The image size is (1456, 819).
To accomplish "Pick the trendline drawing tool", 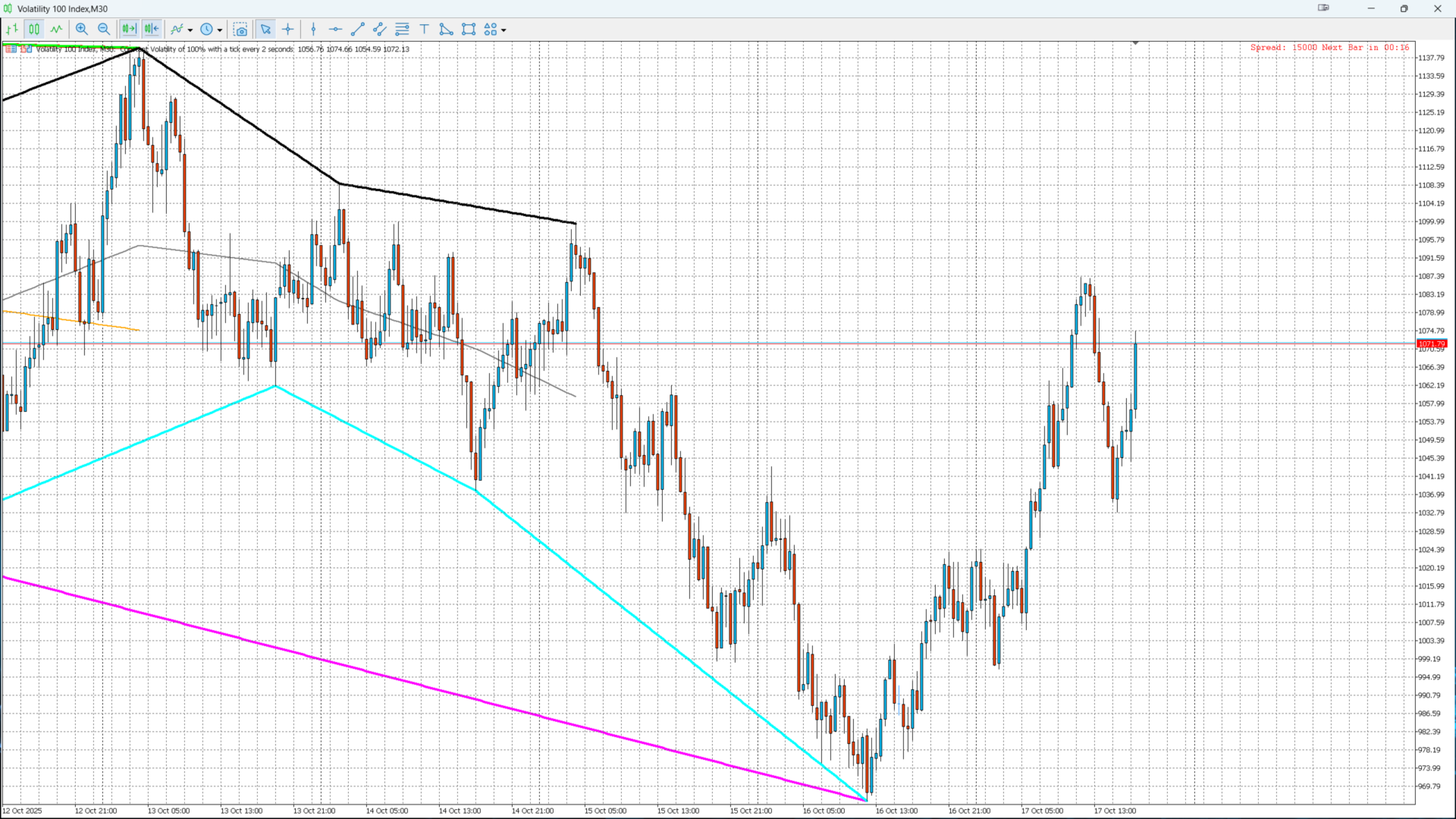I will click(358, 30).
